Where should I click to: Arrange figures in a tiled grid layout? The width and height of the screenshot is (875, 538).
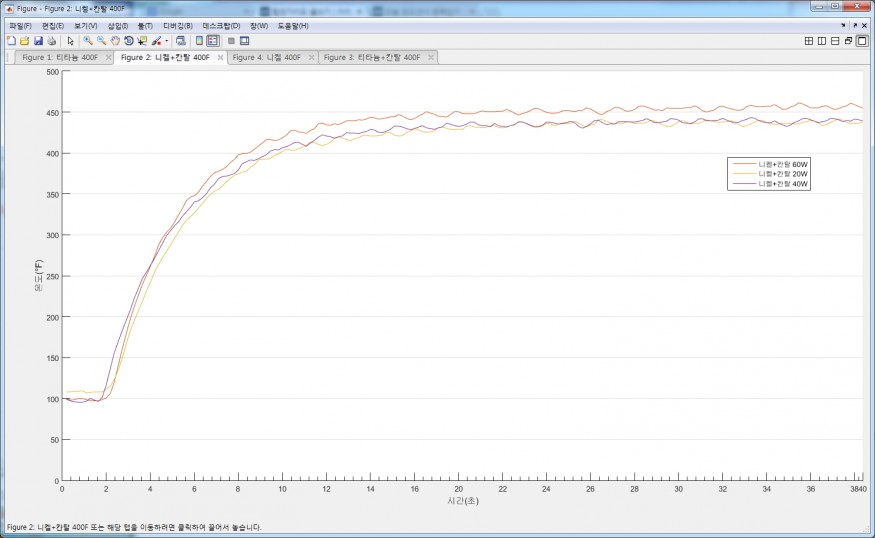(809, 41)
